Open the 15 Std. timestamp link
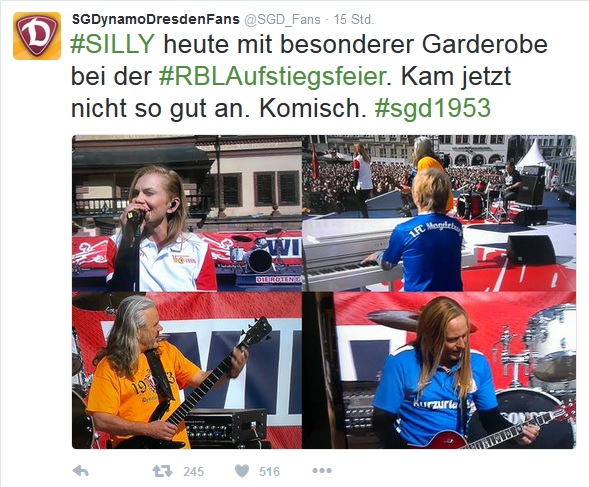Screen dimensions: 589x487 [354, 20]
